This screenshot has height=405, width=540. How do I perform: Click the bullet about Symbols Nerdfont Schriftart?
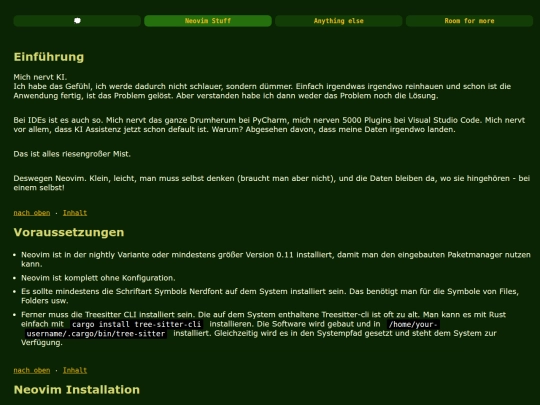point(270,296)
